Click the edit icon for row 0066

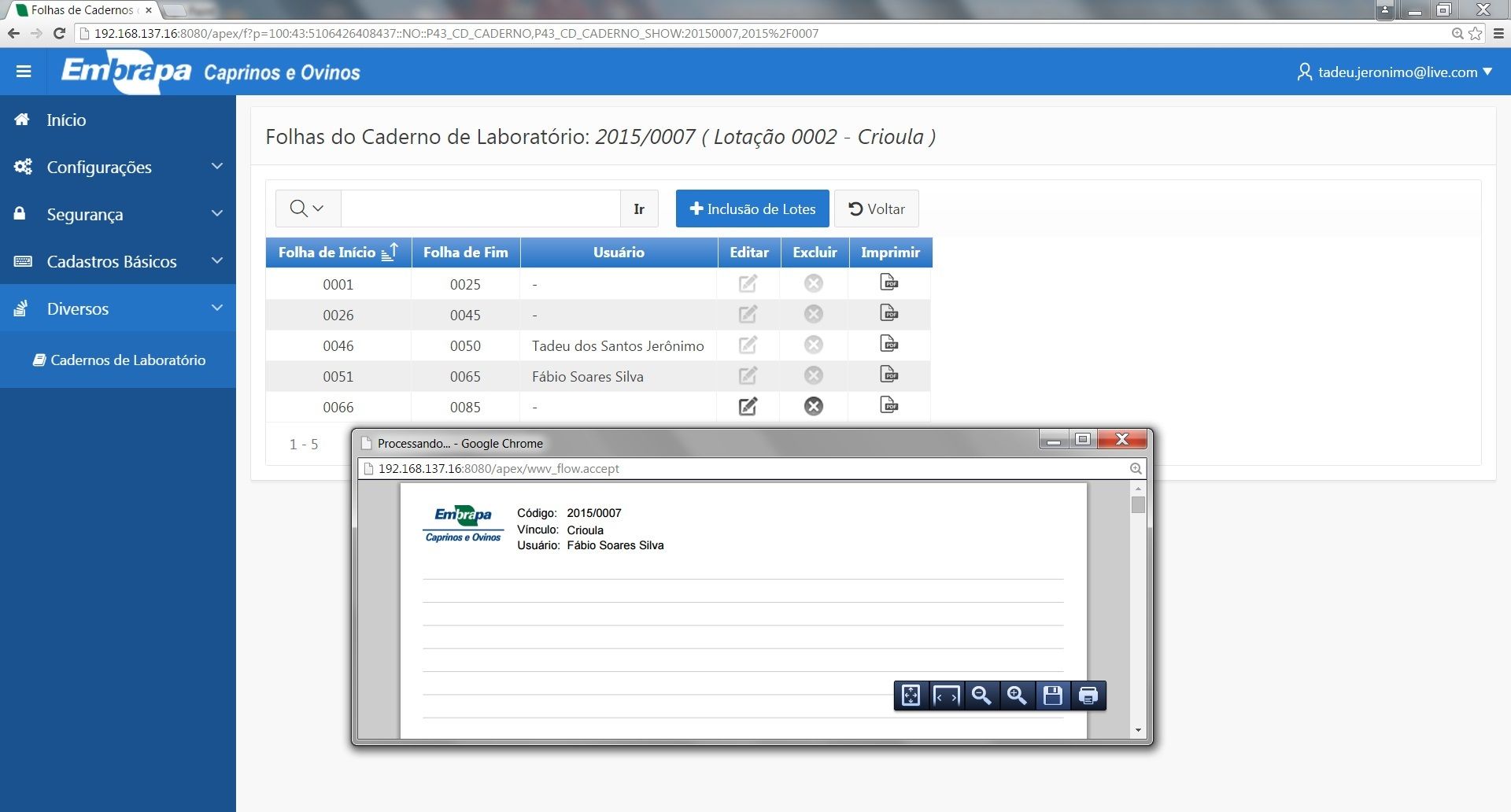tap(748, 407)
